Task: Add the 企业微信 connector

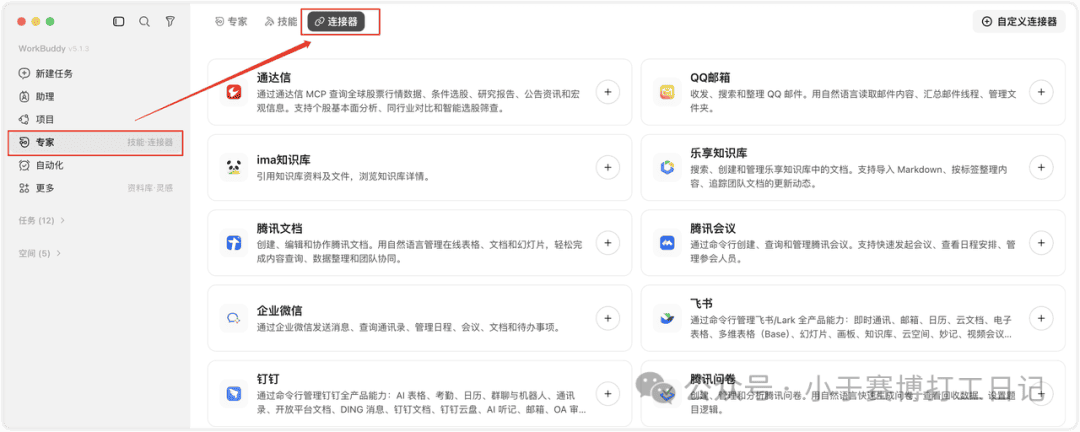Action: (x=608, y=318)
